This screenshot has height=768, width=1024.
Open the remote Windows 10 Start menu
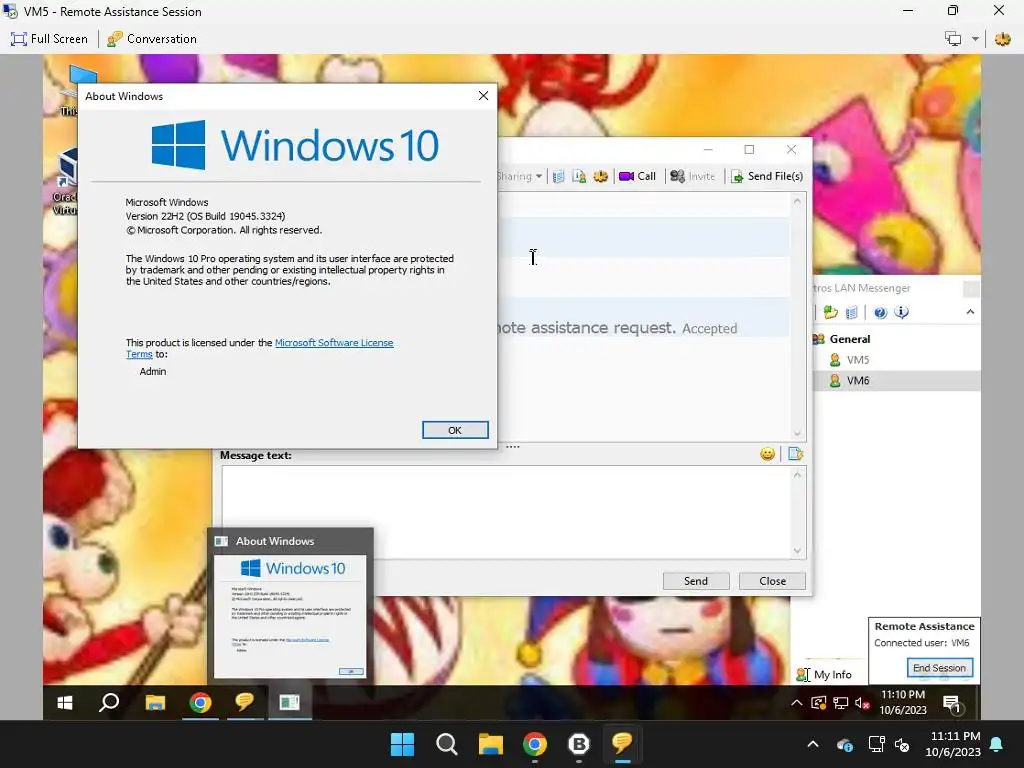tap(65, 703)
